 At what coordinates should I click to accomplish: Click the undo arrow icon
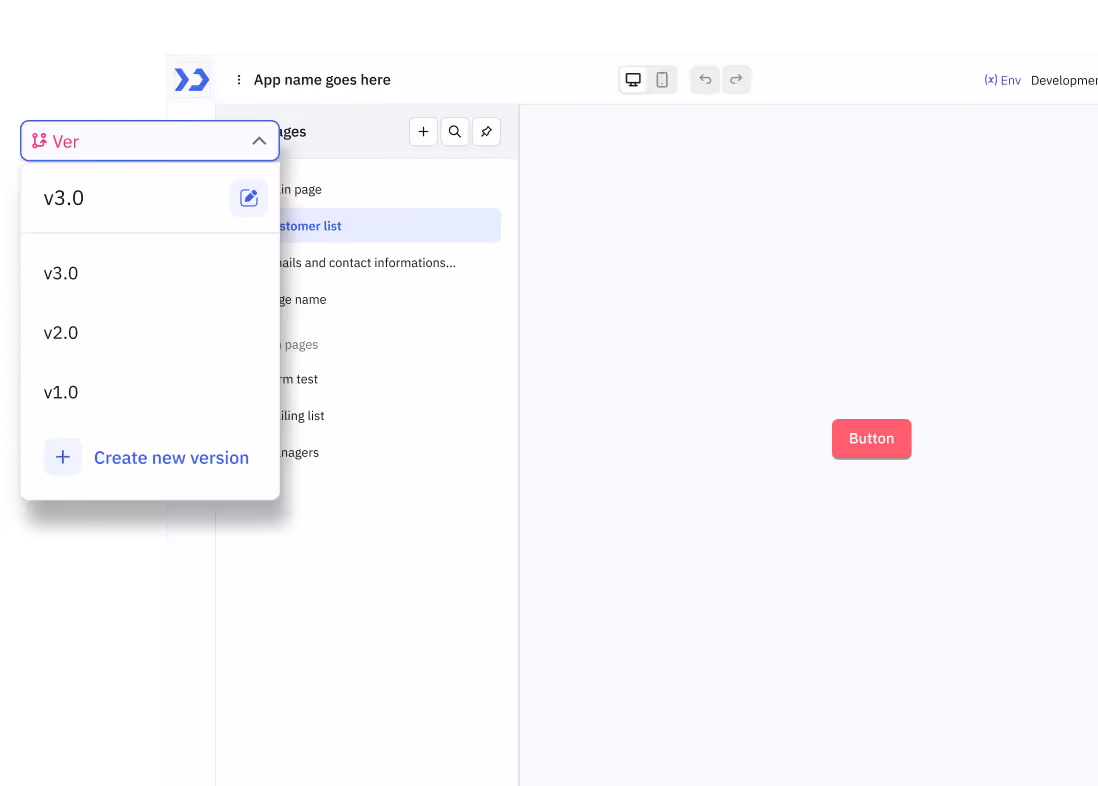pyautogui.click(x=705, y=80)
